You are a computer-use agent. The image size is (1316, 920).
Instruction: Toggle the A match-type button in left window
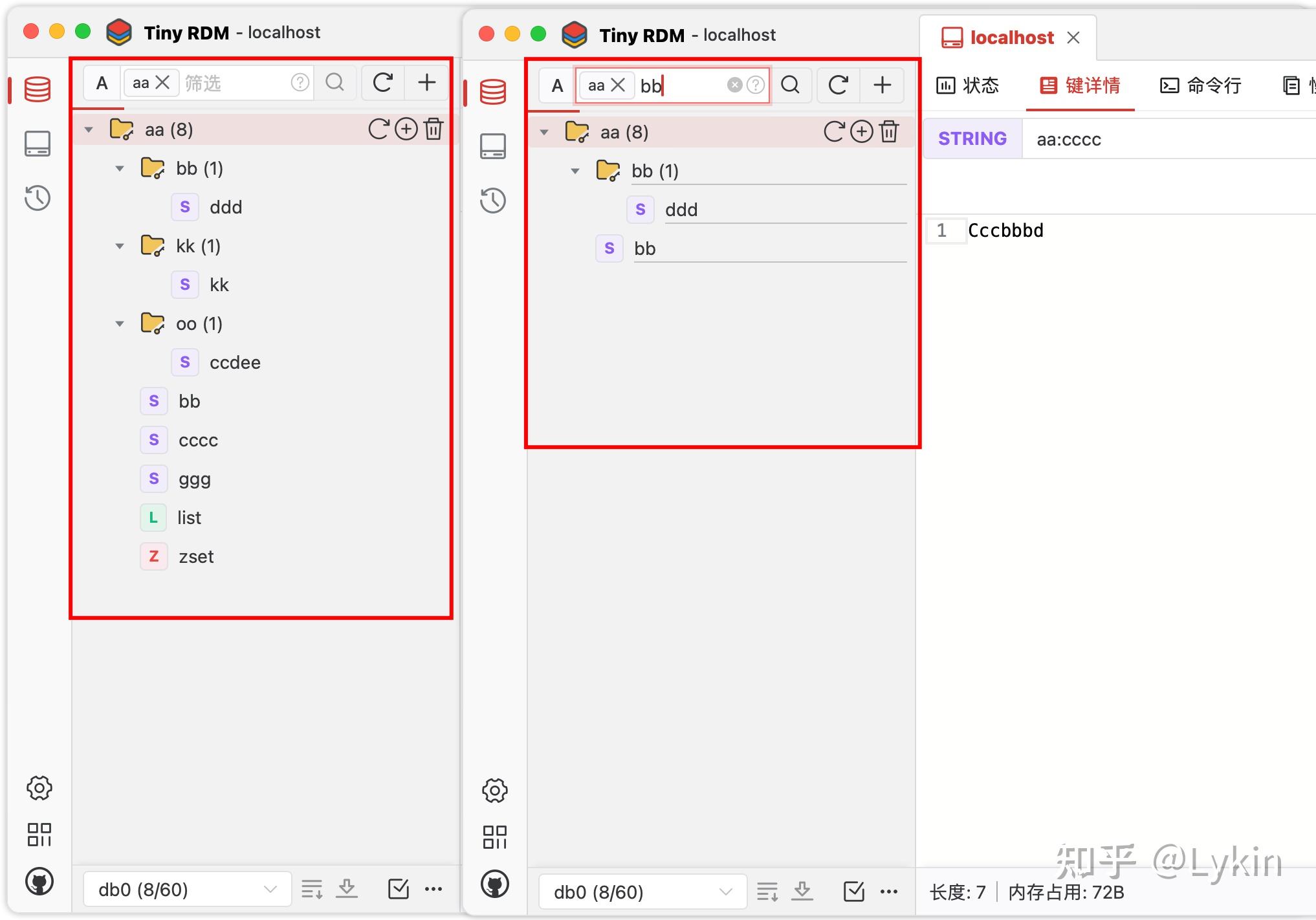[102, 83]
